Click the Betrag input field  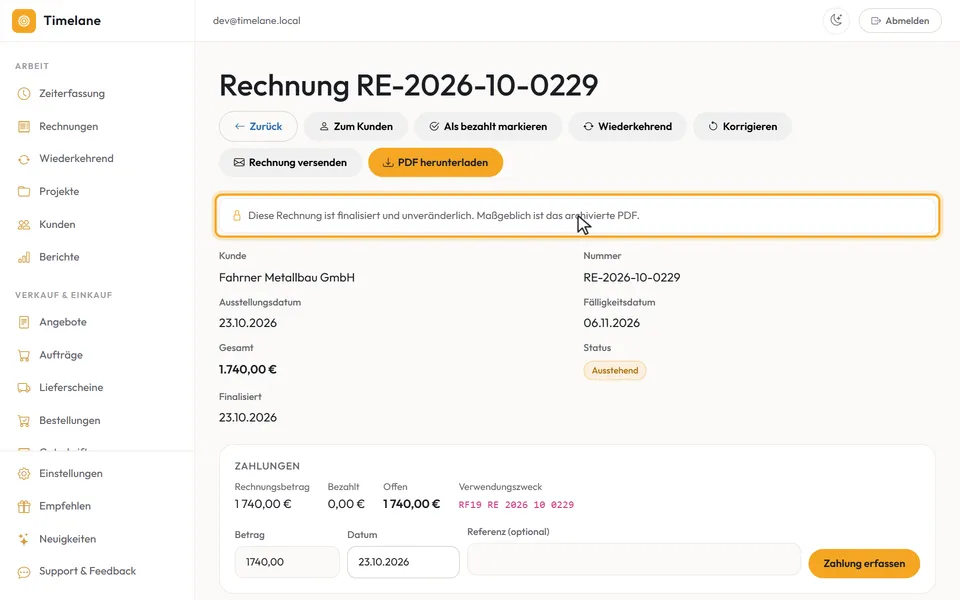click(x=287, y=562)
